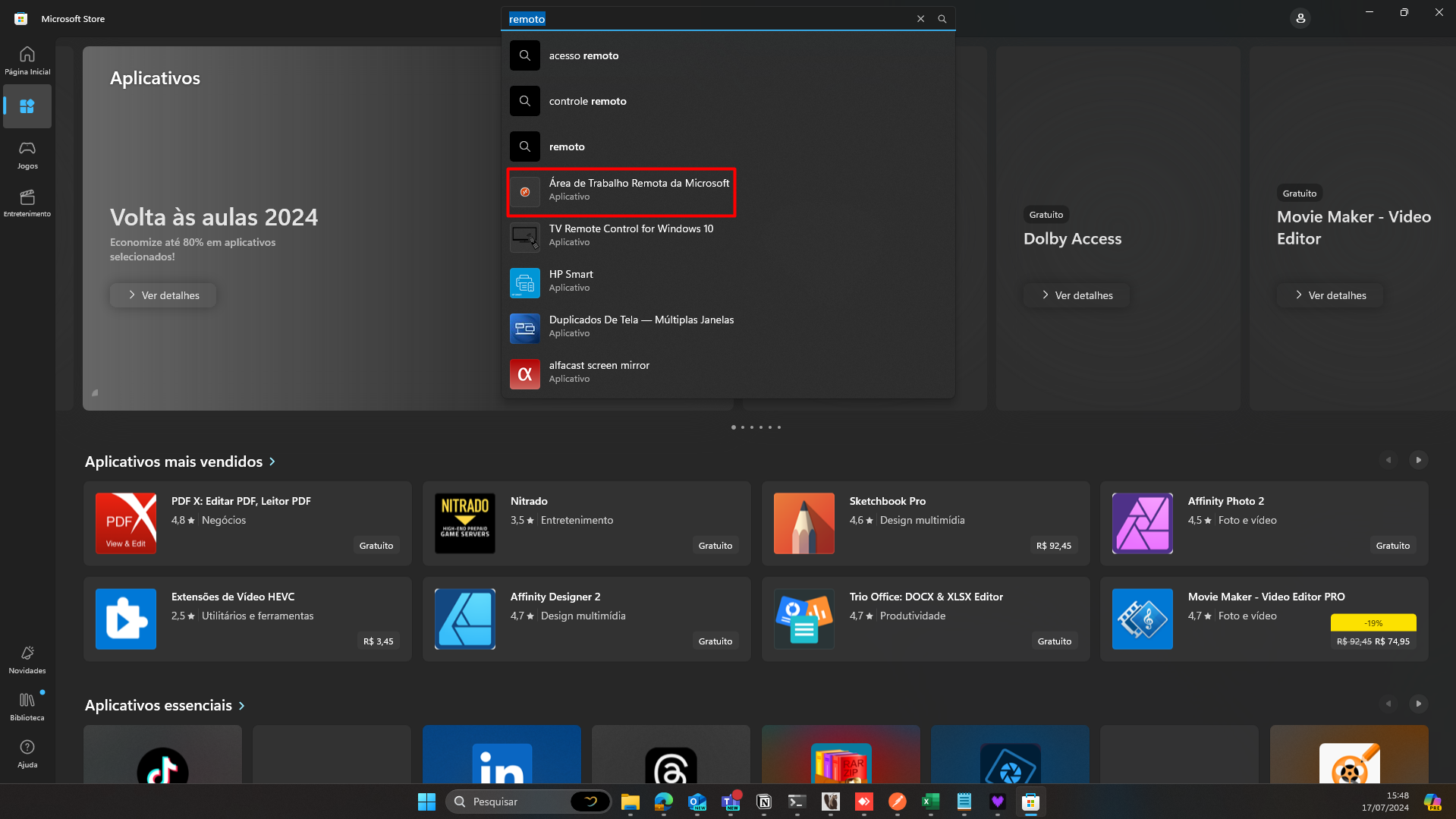Open the Jogos section in sidebar
The image size is (1456, 819).
27,154
